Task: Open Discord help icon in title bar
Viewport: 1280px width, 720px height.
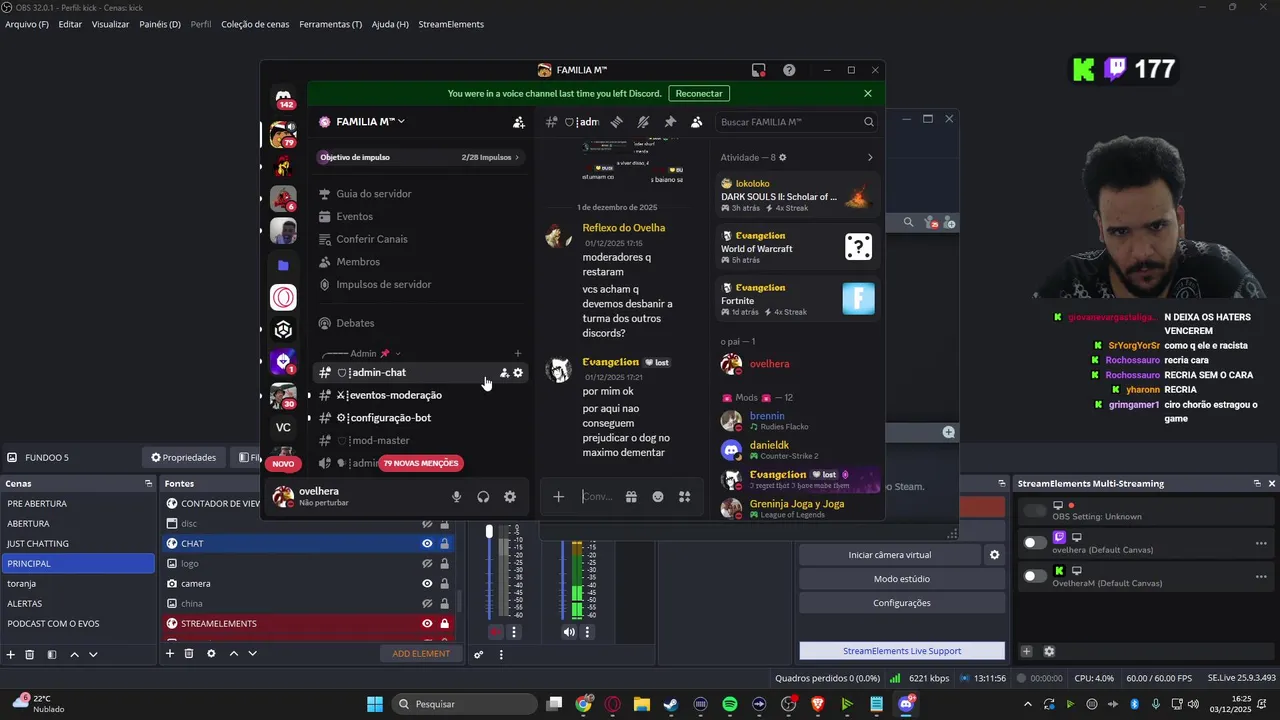Action: 789,70
